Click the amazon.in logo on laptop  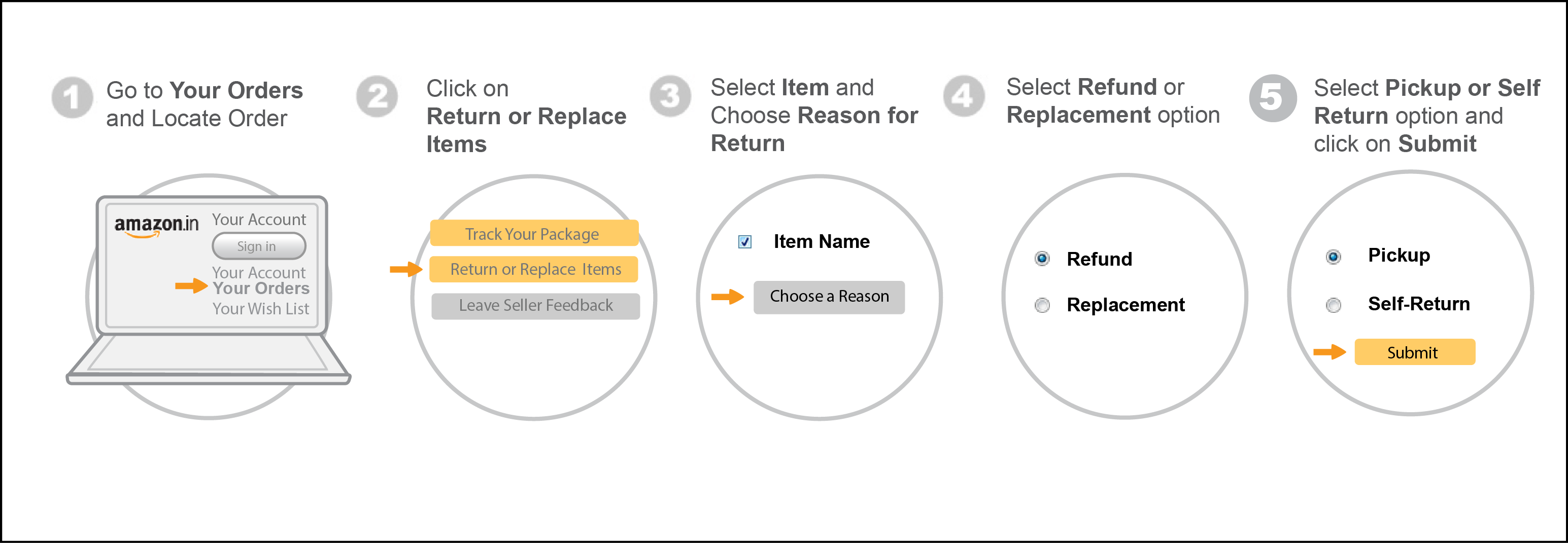[x=156, y=225]
